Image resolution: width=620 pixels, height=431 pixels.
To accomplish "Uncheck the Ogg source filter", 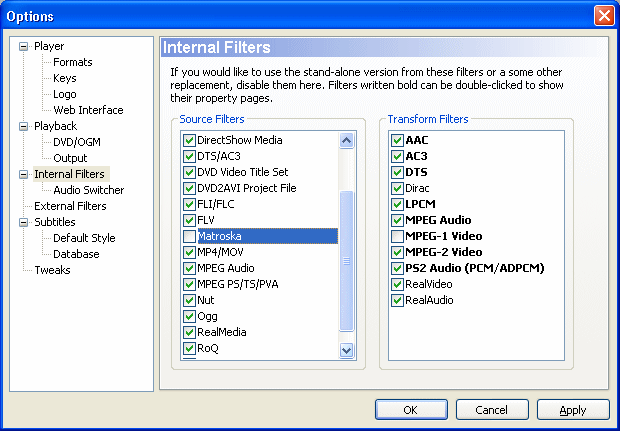I will coord(189,316).
